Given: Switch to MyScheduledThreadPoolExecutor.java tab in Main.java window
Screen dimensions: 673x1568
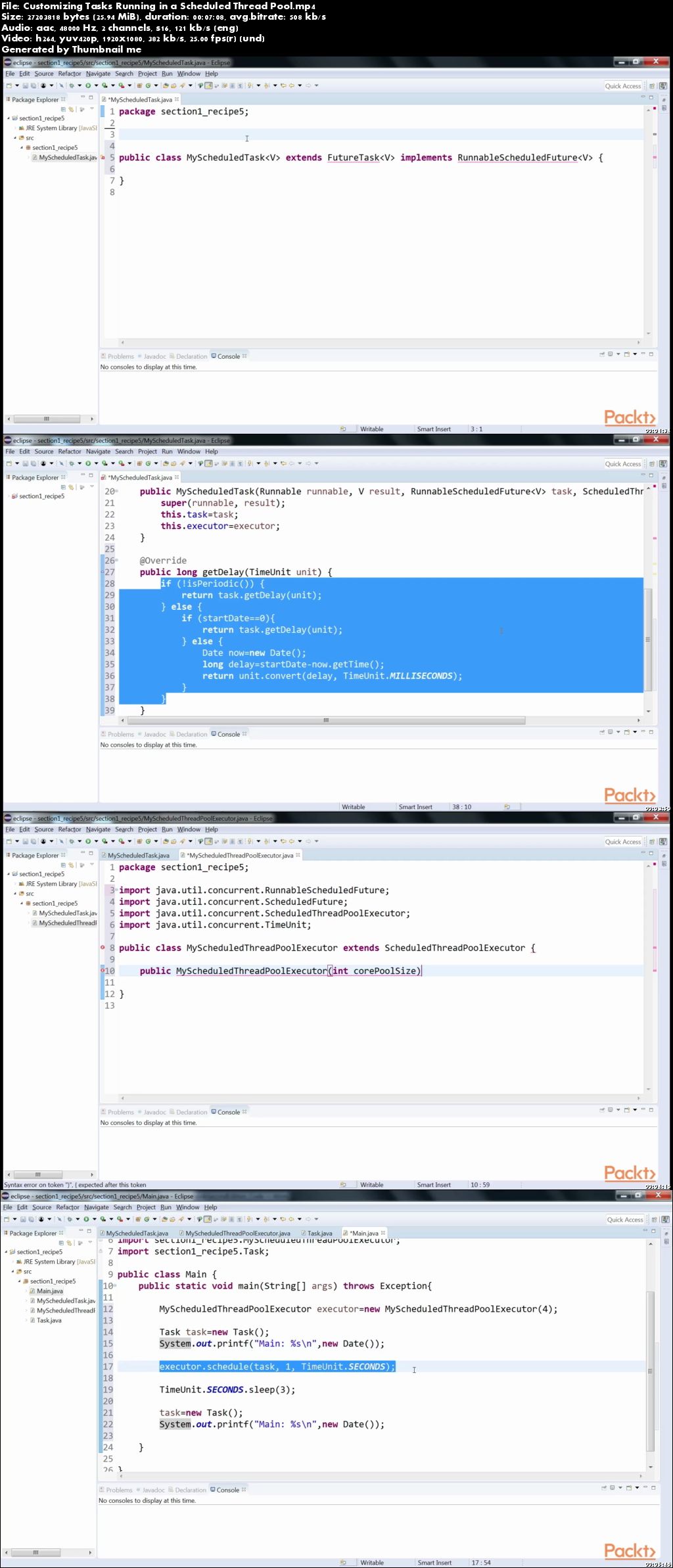Looking at the screenshot, I should click(237, 1234).
